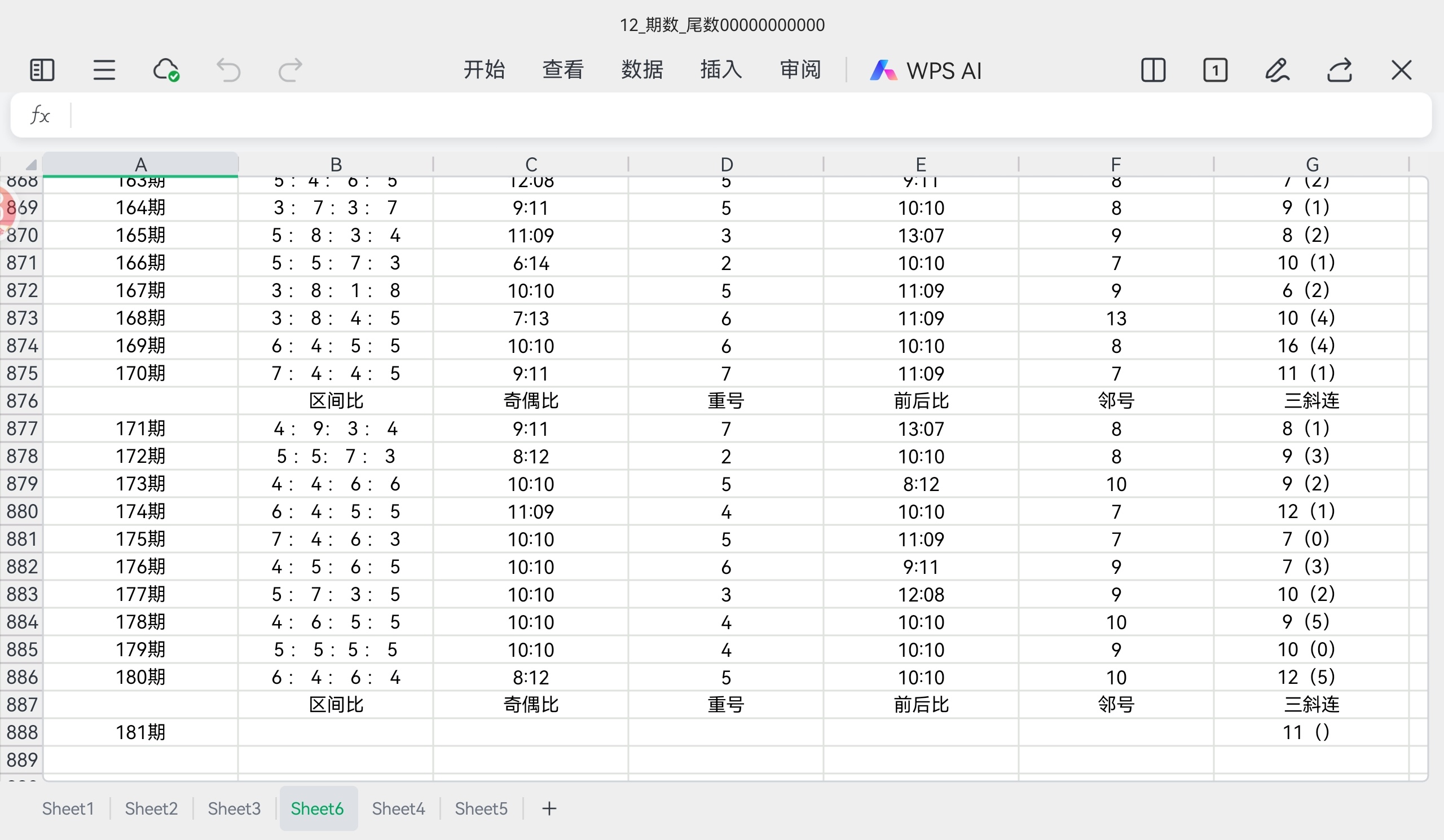
Task: Select column B header
Action: coord(336,164)
